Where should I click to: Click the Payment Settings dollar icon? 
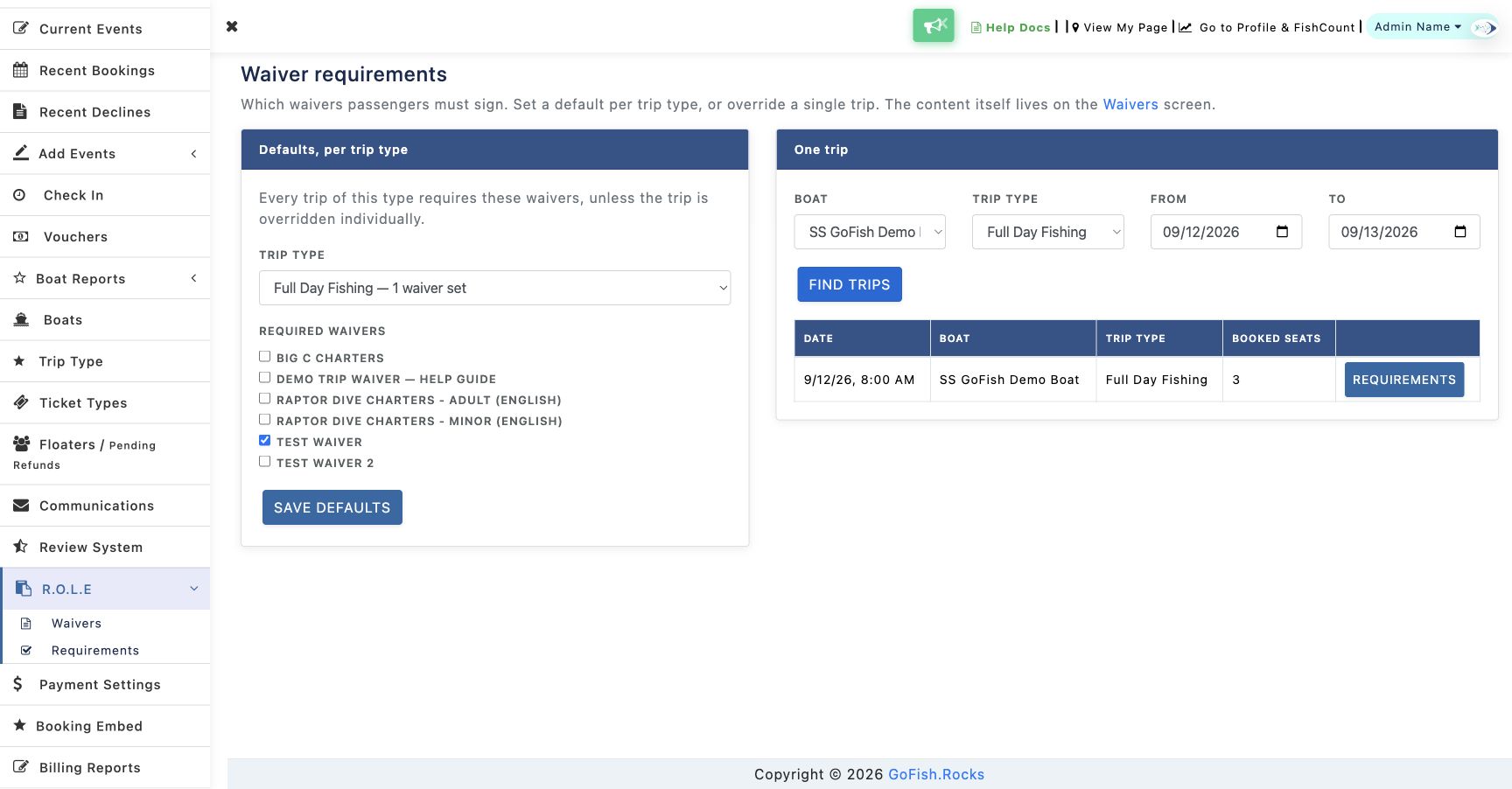point(17,683)
